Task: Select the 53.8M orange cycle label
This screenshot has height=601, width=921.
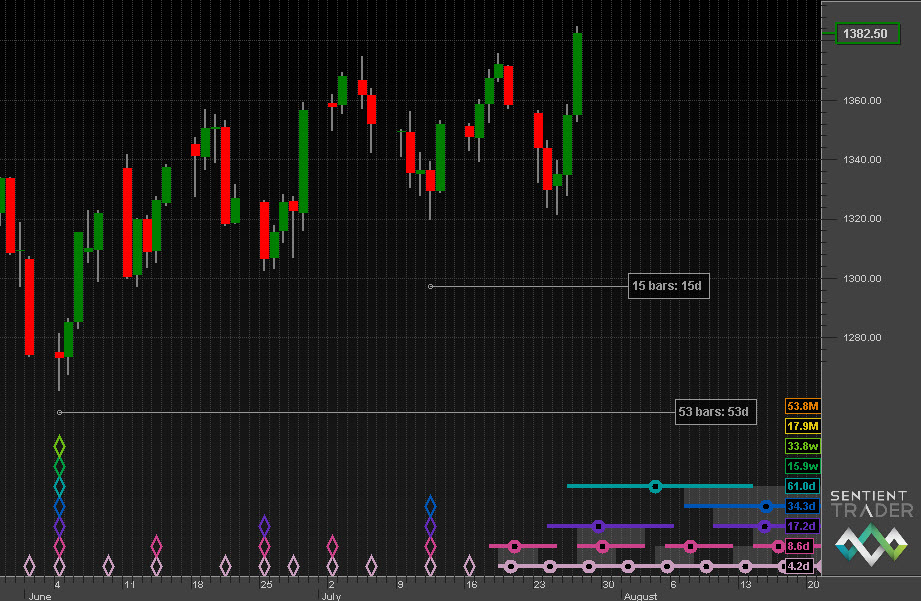Action: click(802, 406)
